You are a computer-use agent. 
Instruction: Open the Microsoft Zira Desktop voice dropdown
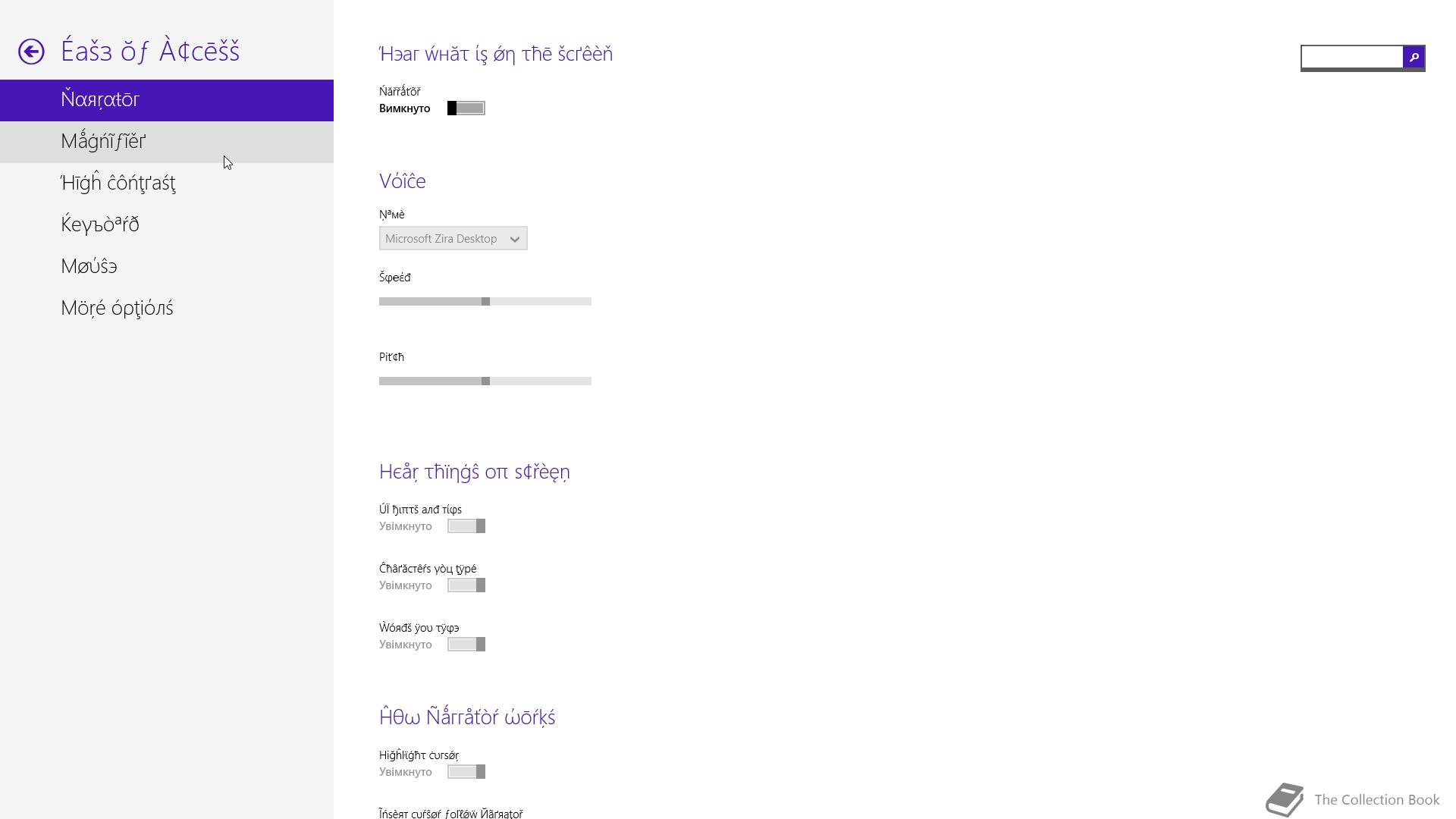tap(453, 239)
